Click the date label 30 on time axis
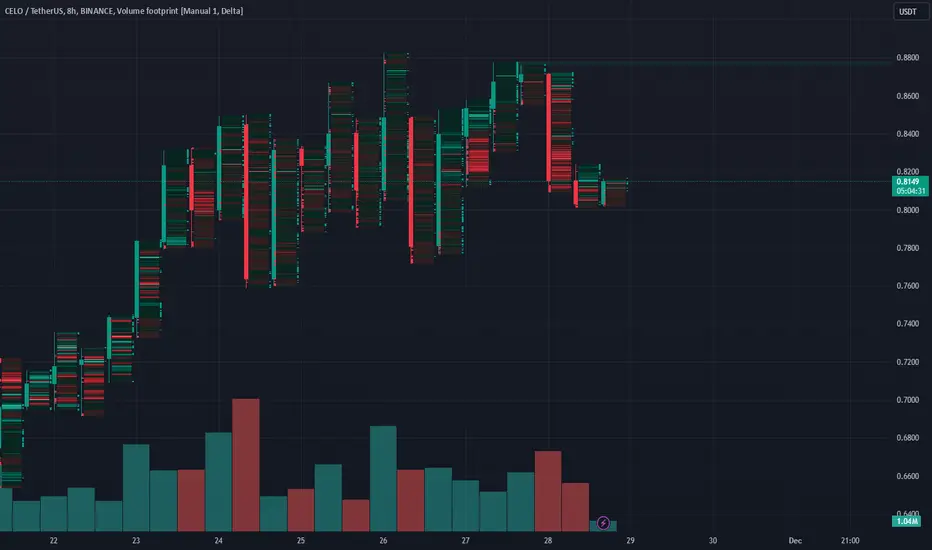Screen dimensions: 932x550 [x=713, y=540]
